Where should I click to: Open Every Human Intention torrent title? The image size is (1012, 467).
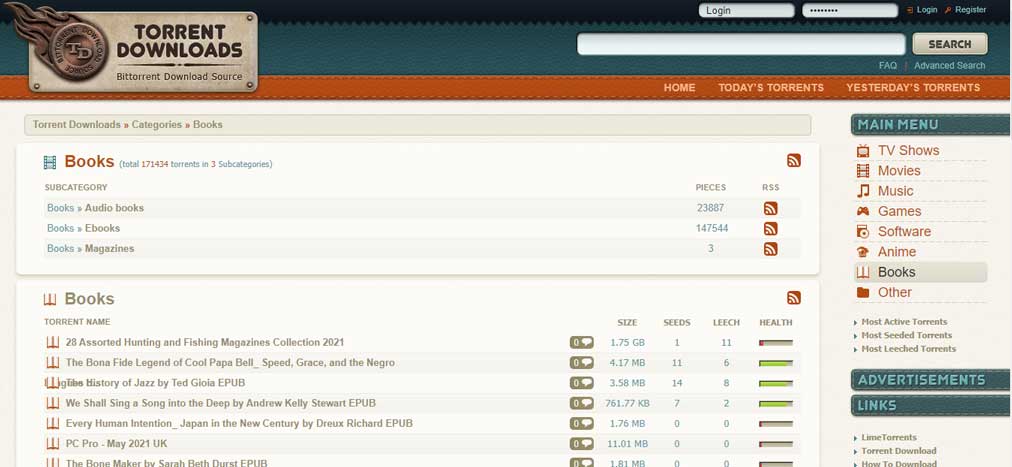239,424
